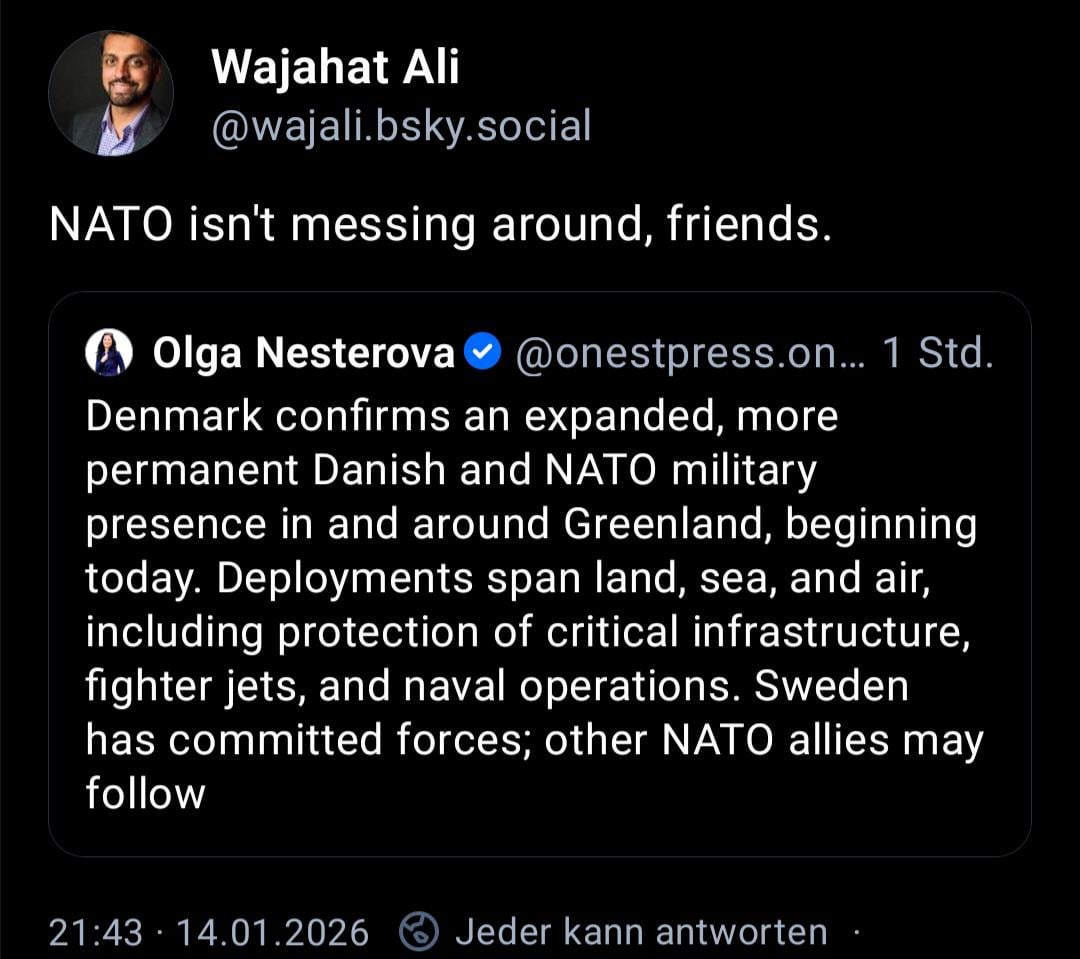Click the "Wajahat Ali" display name
Viewport: 1080px width, 959px height.
tap(336, 68)
